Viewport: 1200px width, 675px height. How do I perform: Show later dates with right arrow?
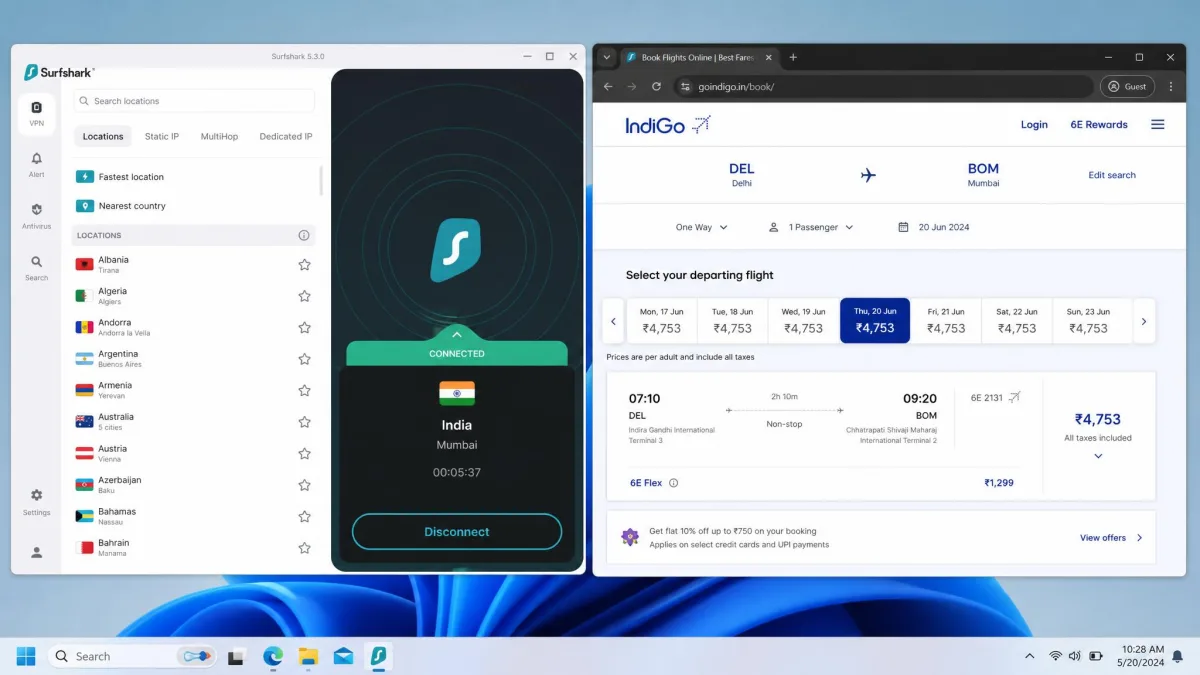pos(1144,321)
